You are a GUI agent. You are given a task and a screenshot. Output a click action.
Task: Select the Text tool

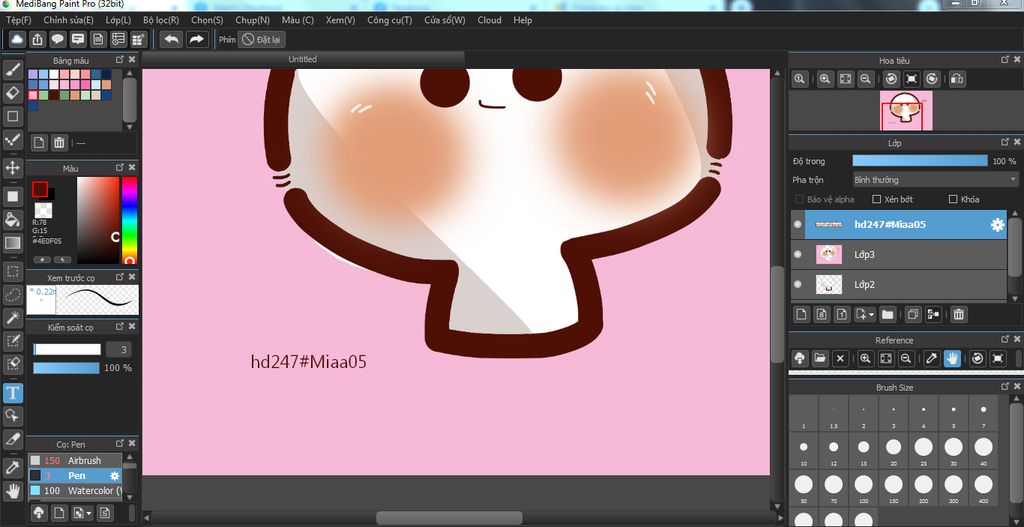pyautogui.click(x=12, y=392)
